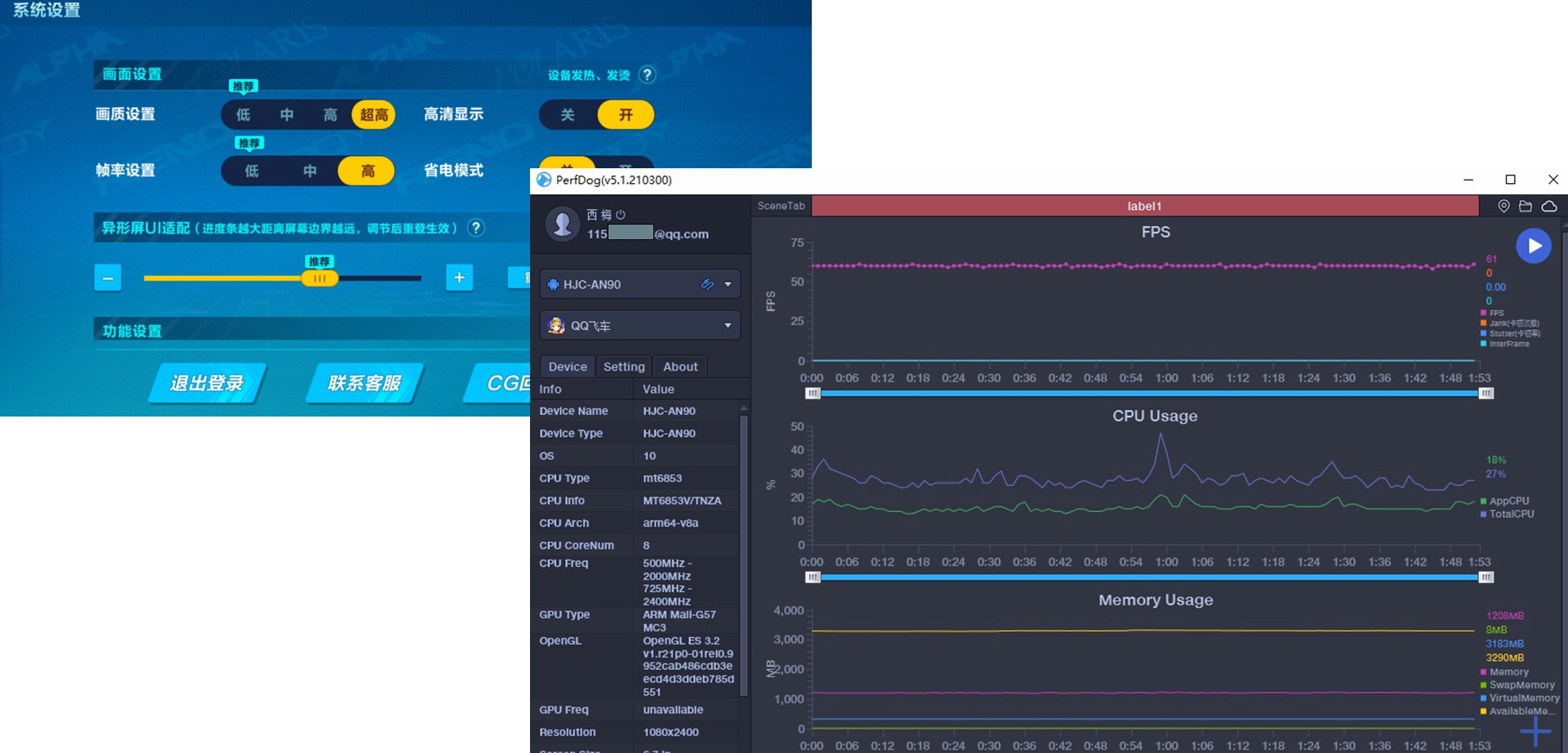This screenshot has width=1568, height=753.
Task: Switch to the Setting tab
Action: [624, 367]
